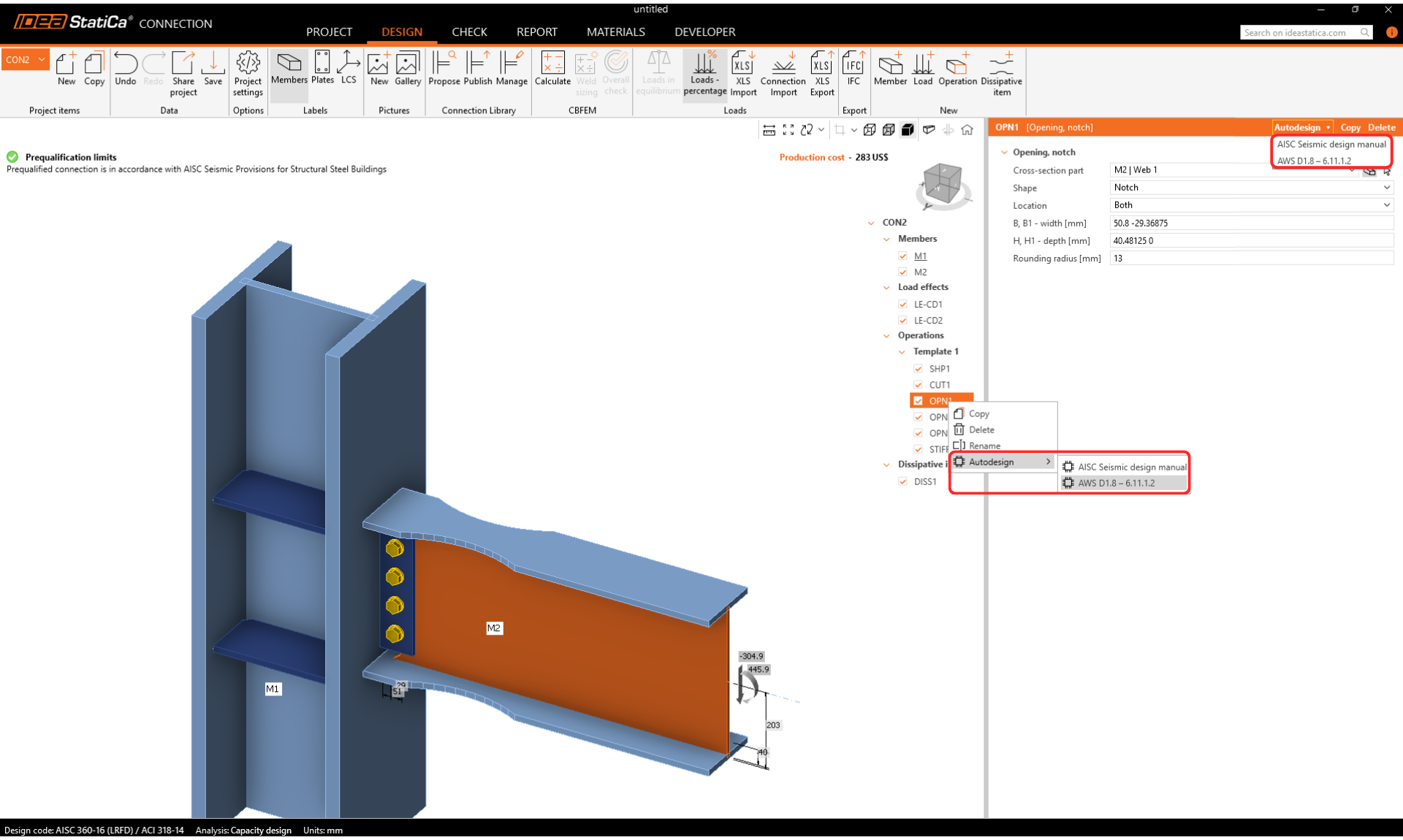
Task: Toggle the DISS1 checkbox
Action: click(x=903, y=481)
